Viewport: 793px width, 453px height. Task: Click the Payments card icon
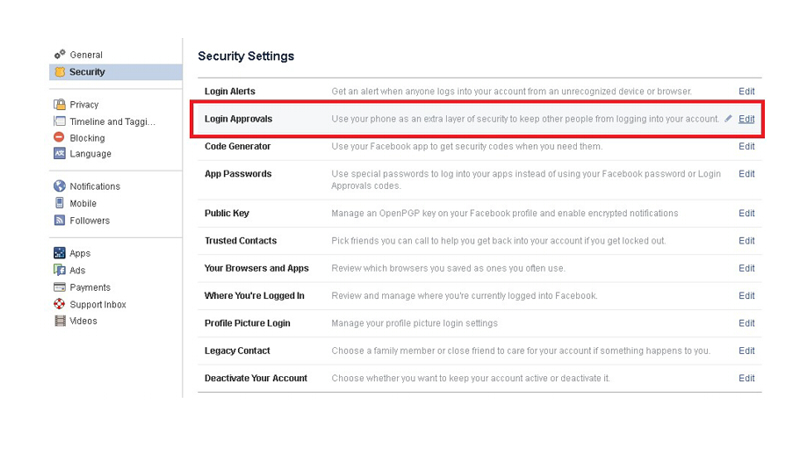coord(59,287)
